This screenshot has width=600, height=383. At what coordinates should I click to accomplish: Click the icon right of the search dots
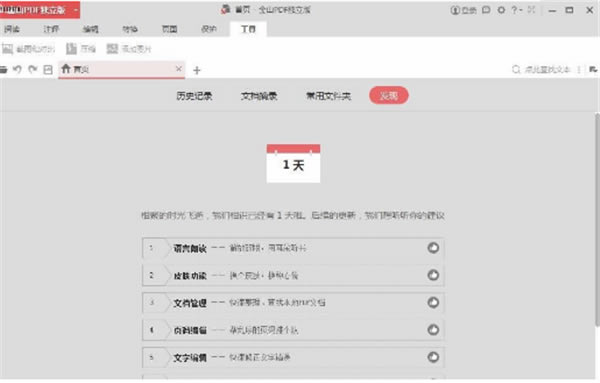(593, 69)
